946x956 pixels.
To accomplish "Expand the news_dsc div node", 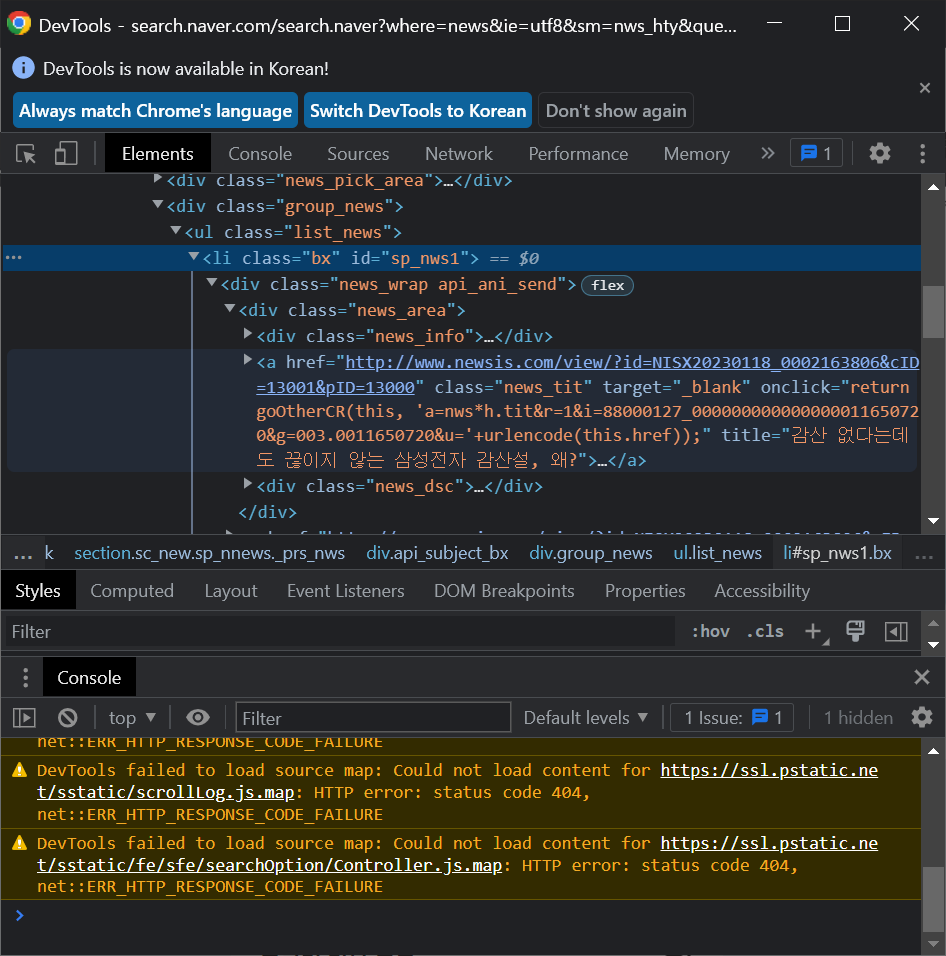I will 247,484.
